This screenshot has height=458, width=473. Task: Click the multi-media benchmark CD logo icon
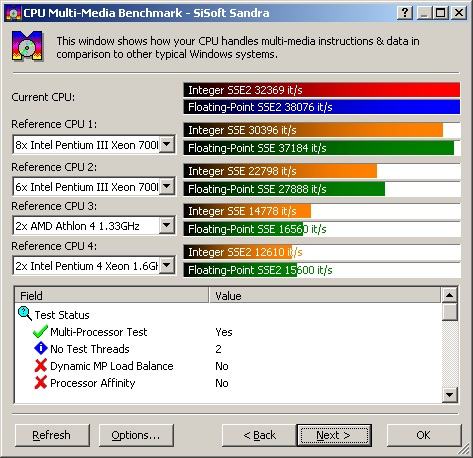(27, 46)
